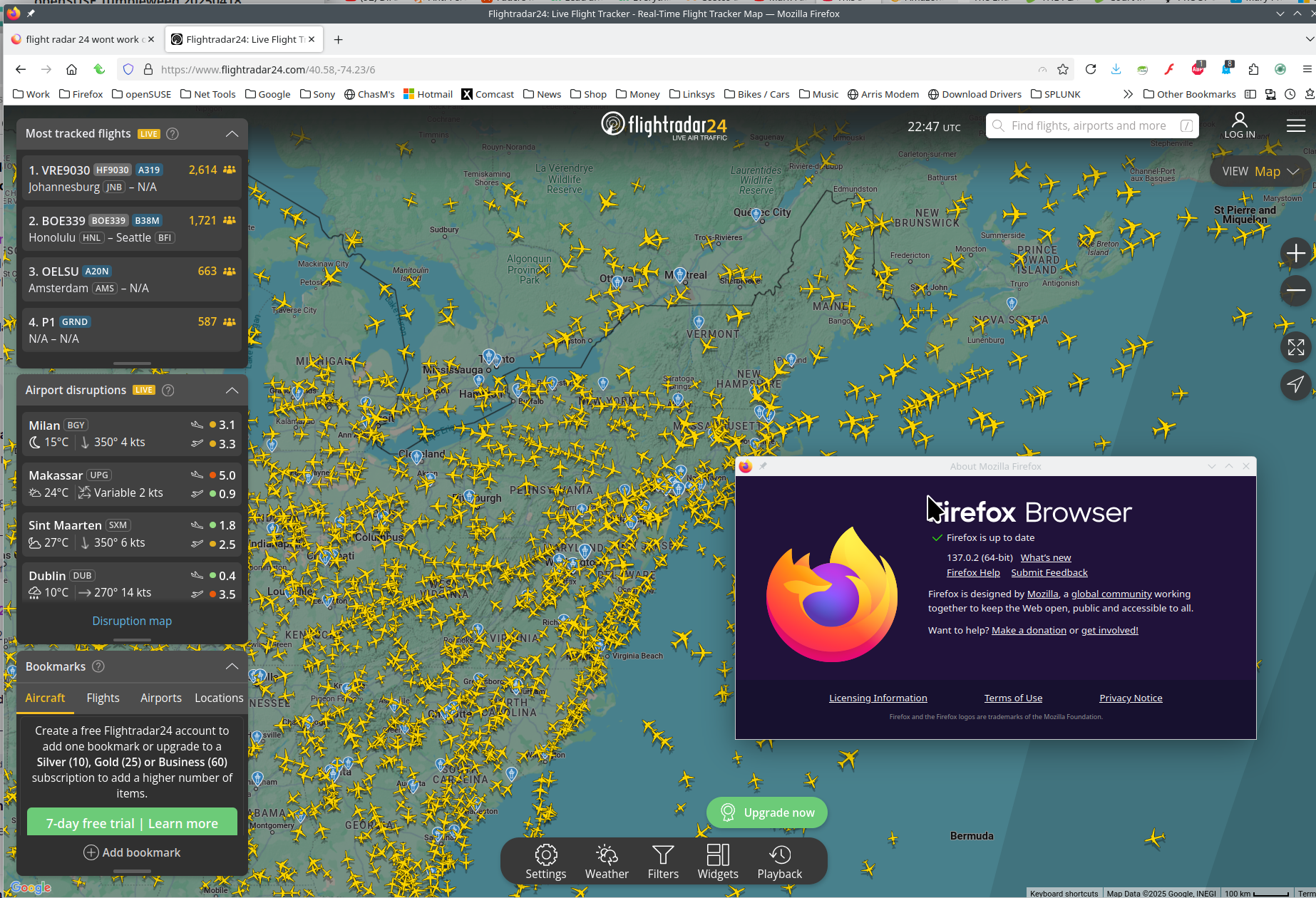Show more bookmarks toolbar items

point(1128,94)
